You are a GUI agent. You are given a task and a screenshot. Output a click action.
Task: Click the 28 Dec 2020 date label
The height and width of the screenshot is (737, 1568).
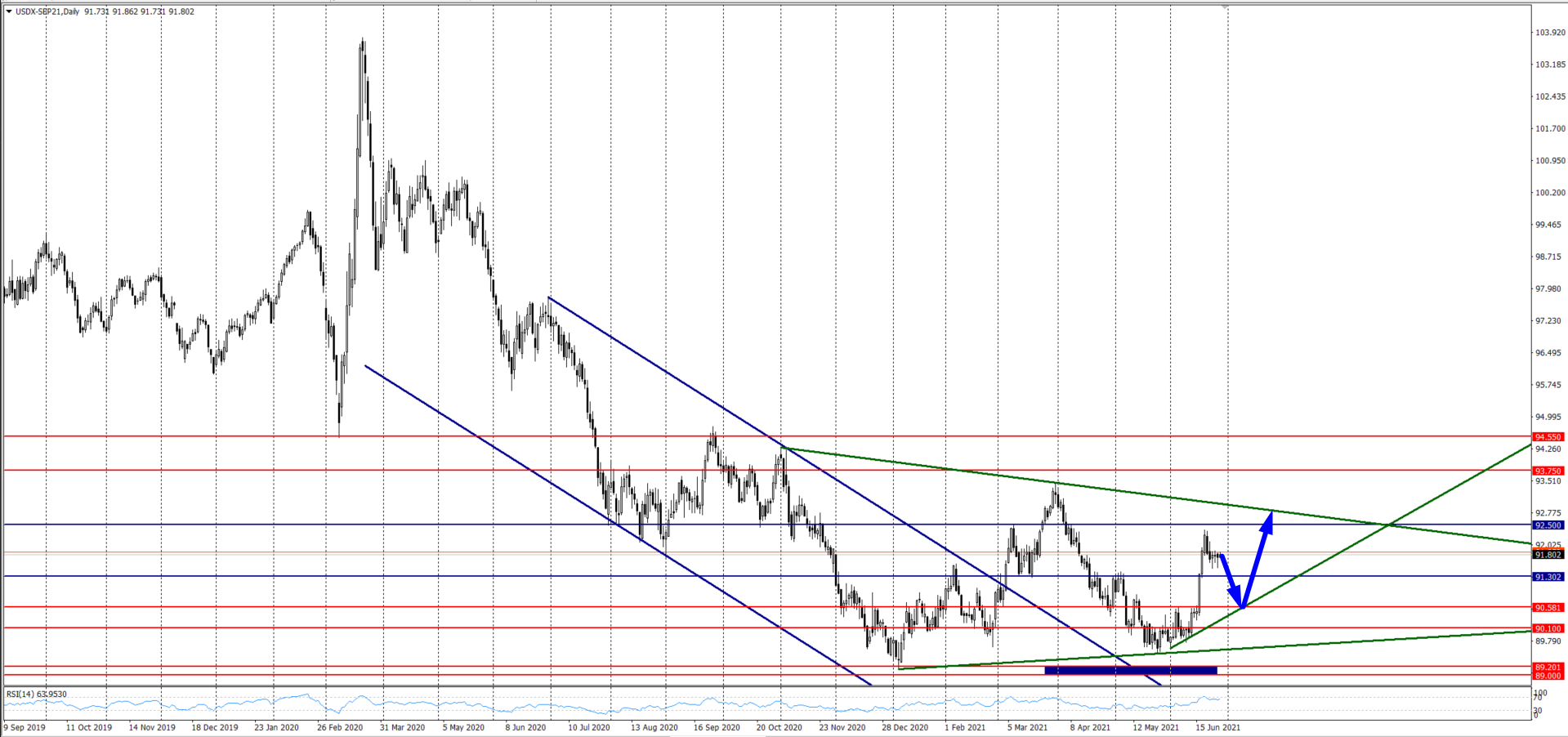pos(905,727)
